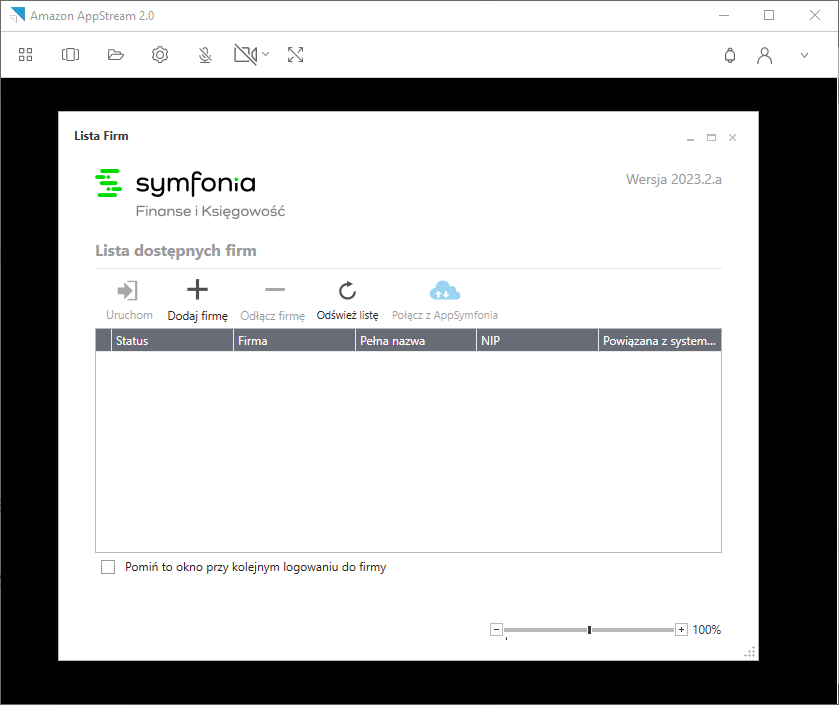Maximize the Lista Firm window
This screenshot has height=705, width=839.
tap(711, 137)
